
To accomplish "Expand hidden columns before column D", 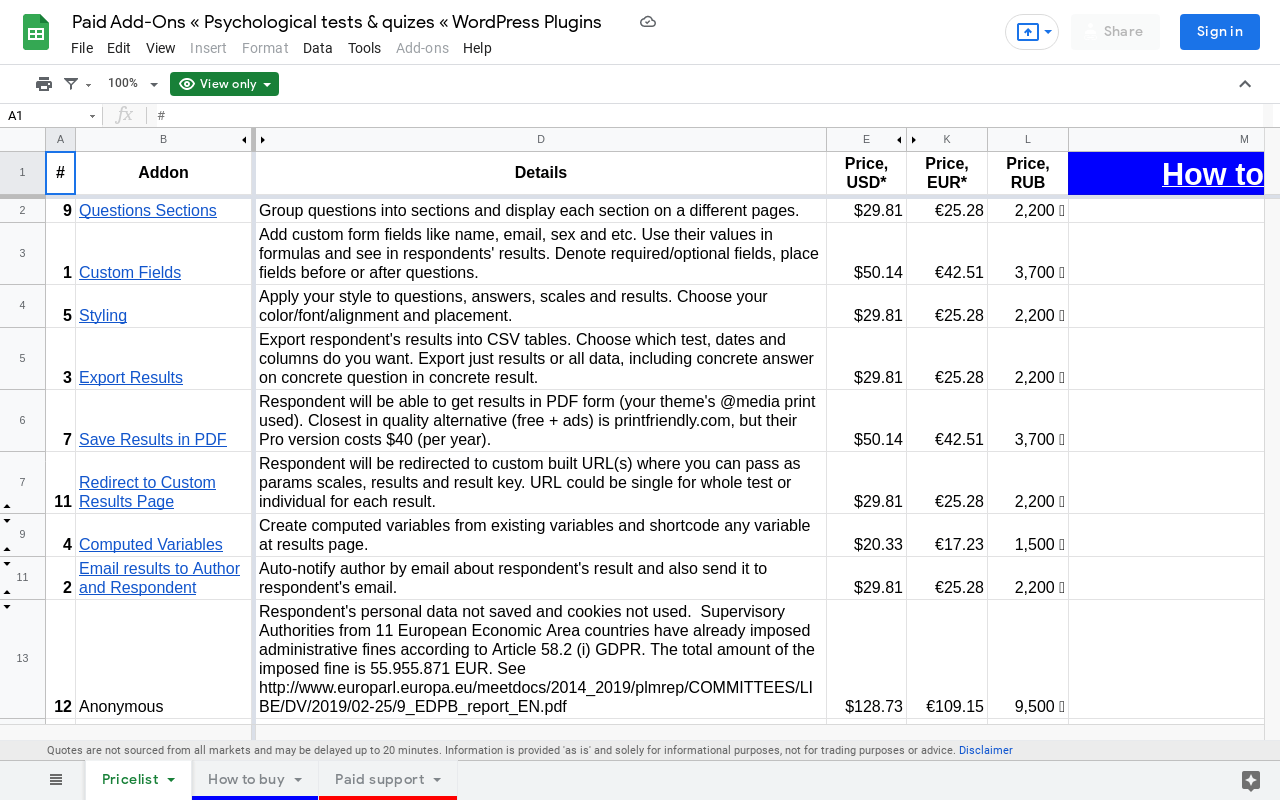I will 263,140.
